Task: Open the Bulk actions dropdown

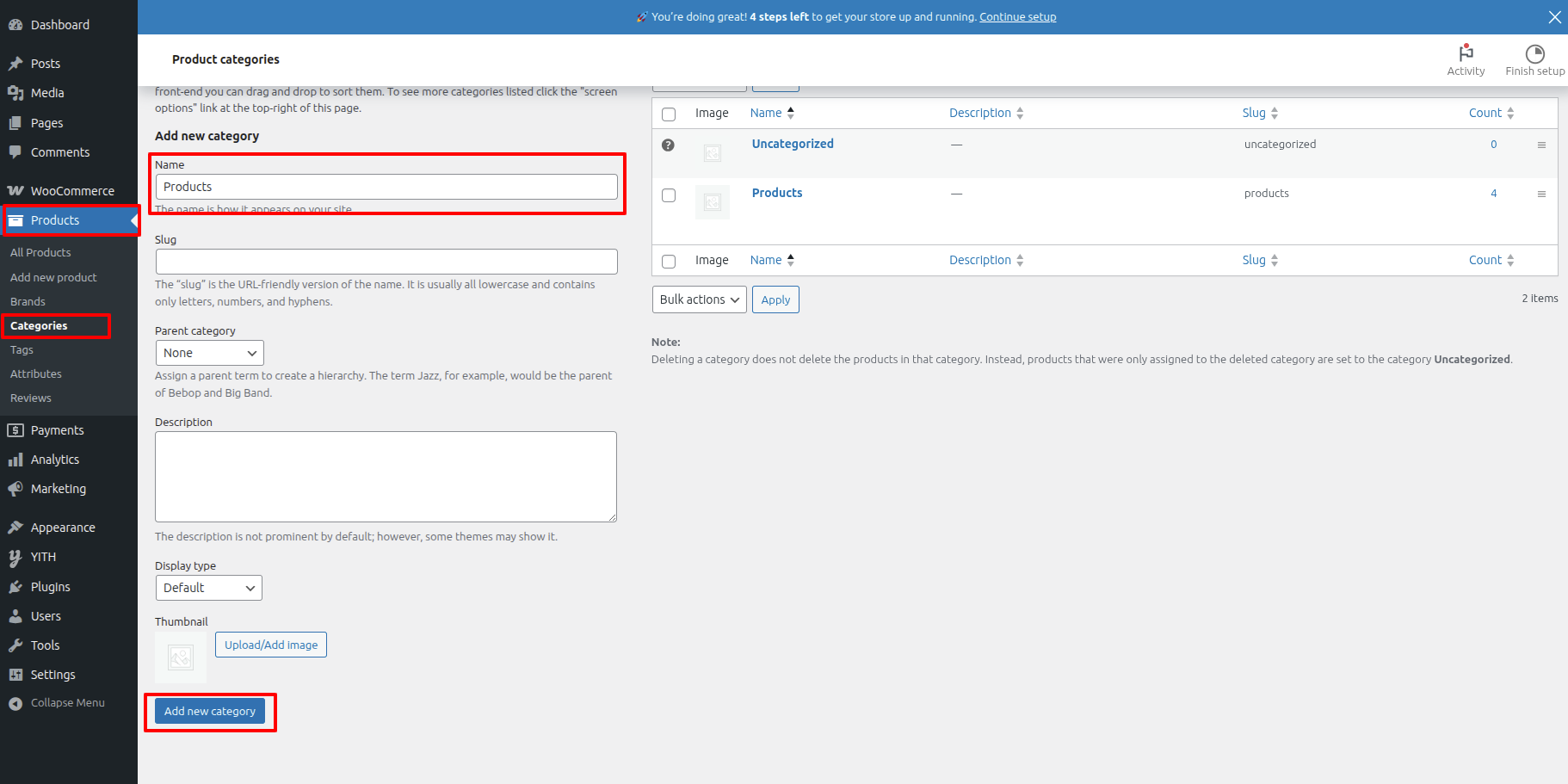Action: [699, 299]
